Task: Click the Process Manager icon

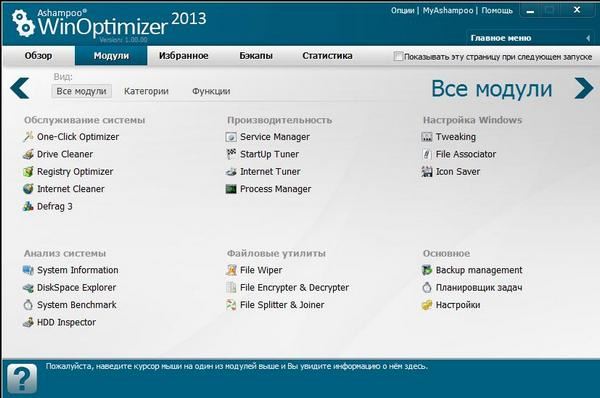Action: pyautogui.click(x=231, y=189)
